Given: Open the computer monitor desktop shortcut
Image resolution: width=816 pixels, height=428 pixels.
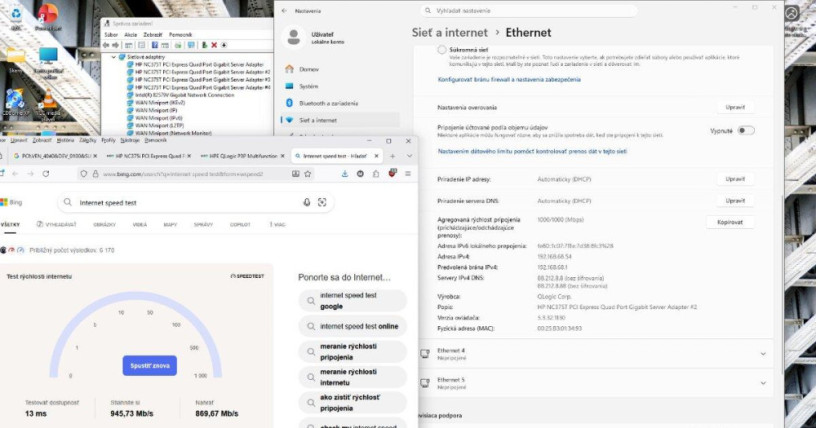Looking at the screenshot, I should coord(48,61).
